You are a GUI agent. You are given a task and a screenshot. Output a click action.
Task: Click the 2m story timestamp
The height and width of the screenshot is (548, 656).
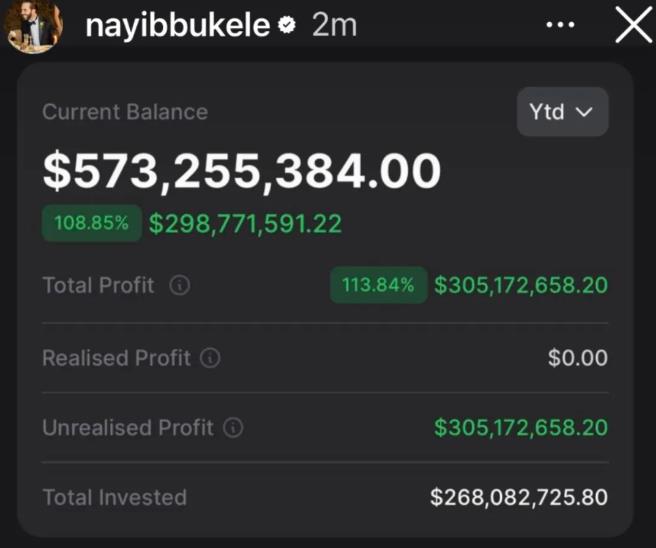pyautogui.click(x=334, y=25)
